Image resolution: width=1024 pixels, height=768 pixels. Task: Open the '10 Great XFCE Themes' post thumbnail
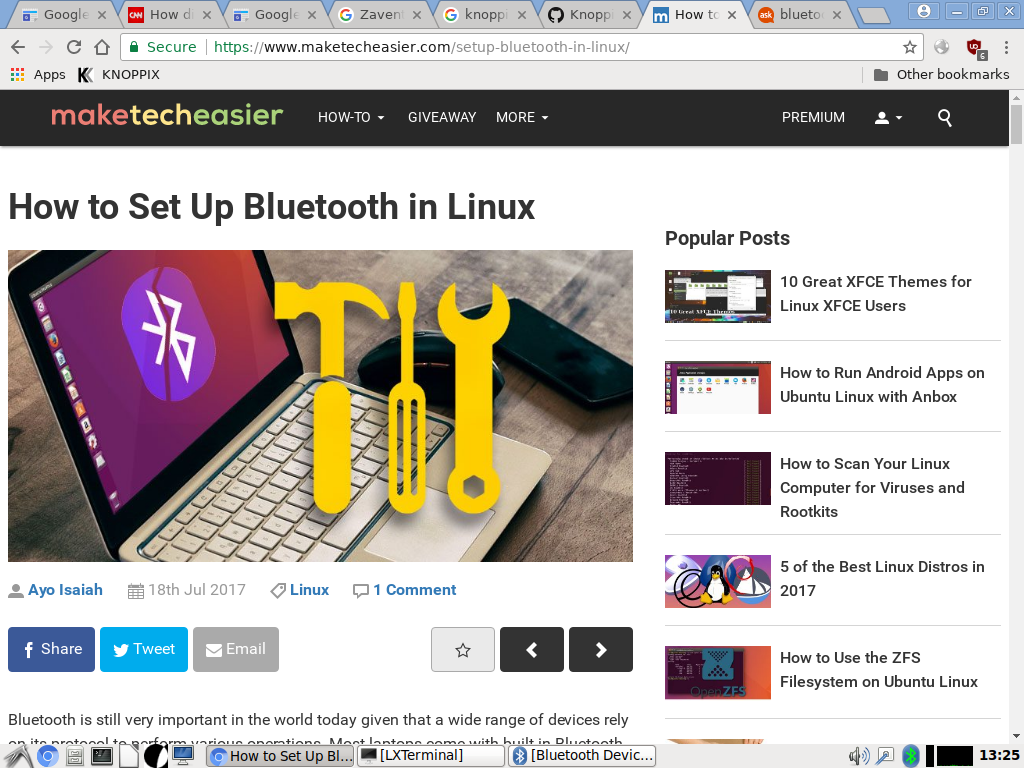coord(717,296)
